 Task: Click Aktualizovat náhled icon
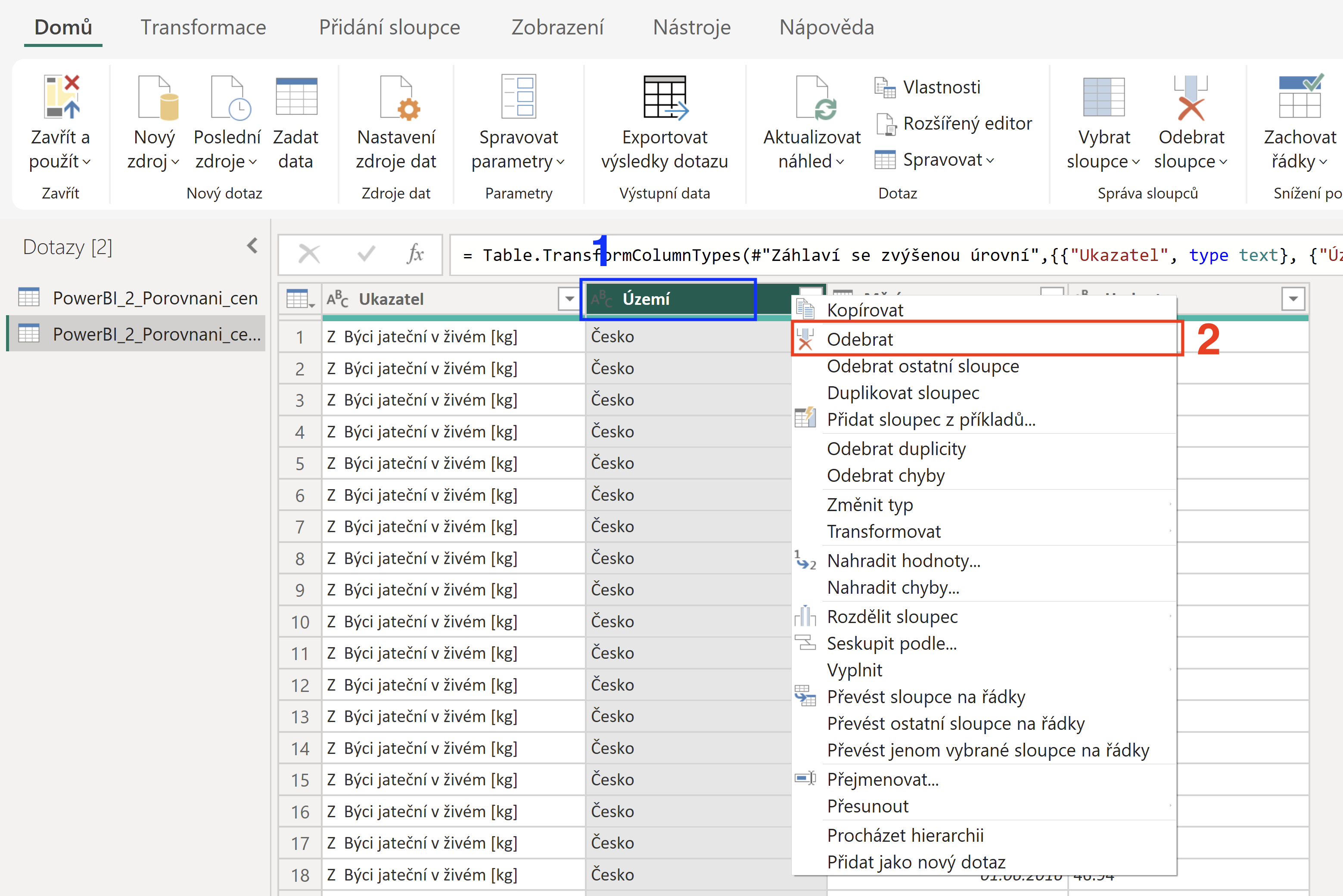point(816,98)
